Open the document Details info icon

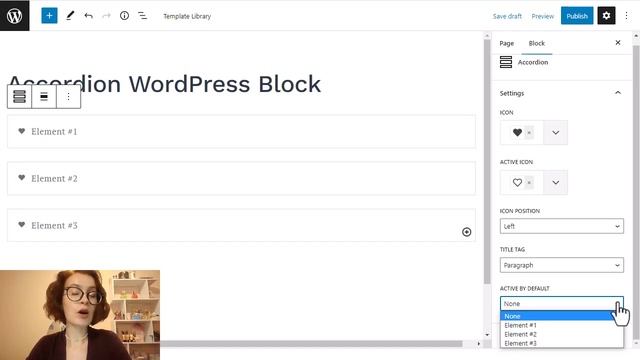click(x=124, y=16)
